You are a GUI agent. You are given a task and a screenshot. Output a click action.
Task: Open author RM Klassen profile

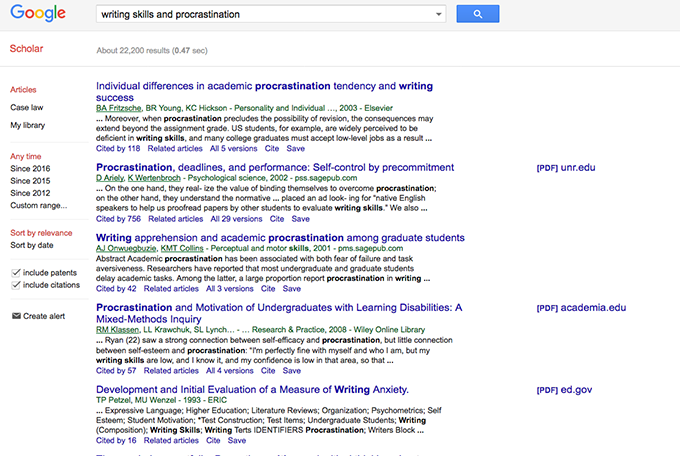tap(117, 330)
